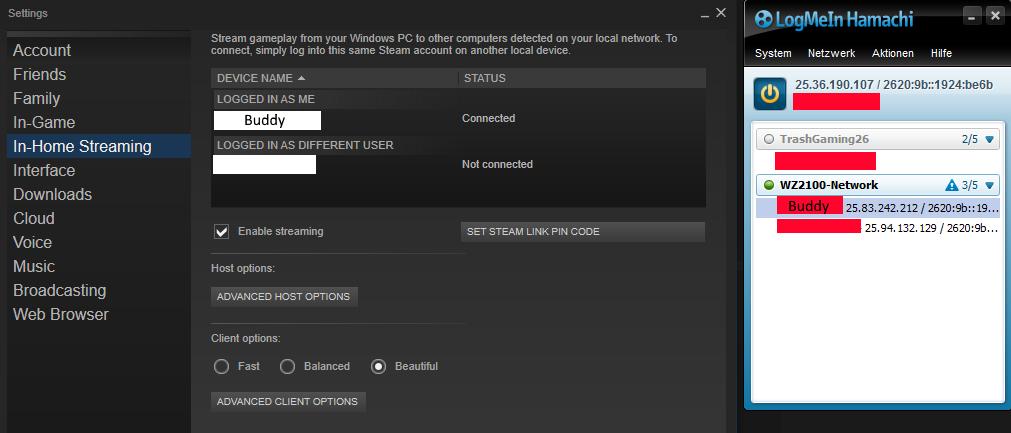Open the Aktionen menu

tap(893, 53)
